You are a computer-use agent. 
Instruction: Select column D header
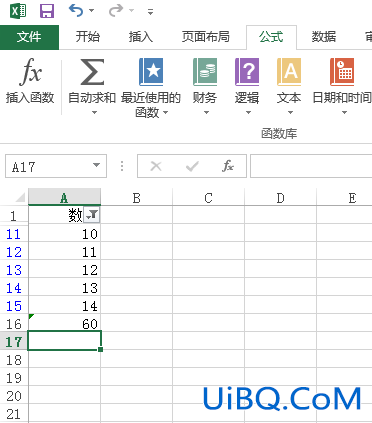pyautogui.click(x=280, y=198)
